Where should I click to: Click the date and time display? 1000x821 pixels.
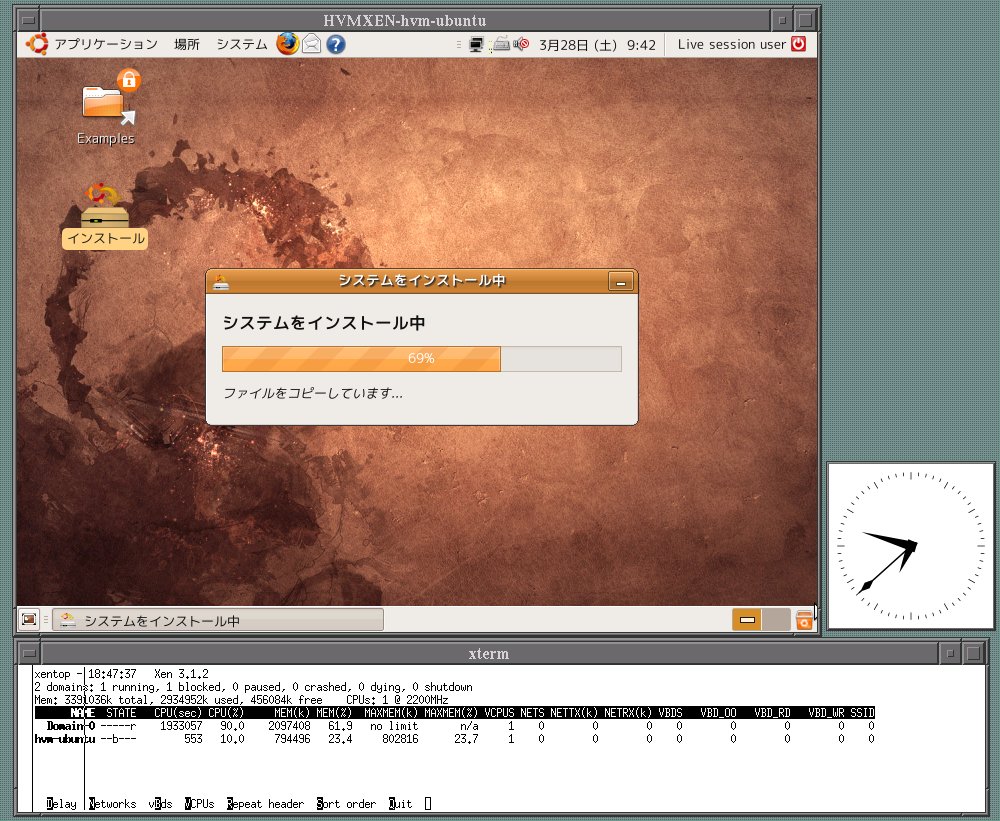click(597, 44)
